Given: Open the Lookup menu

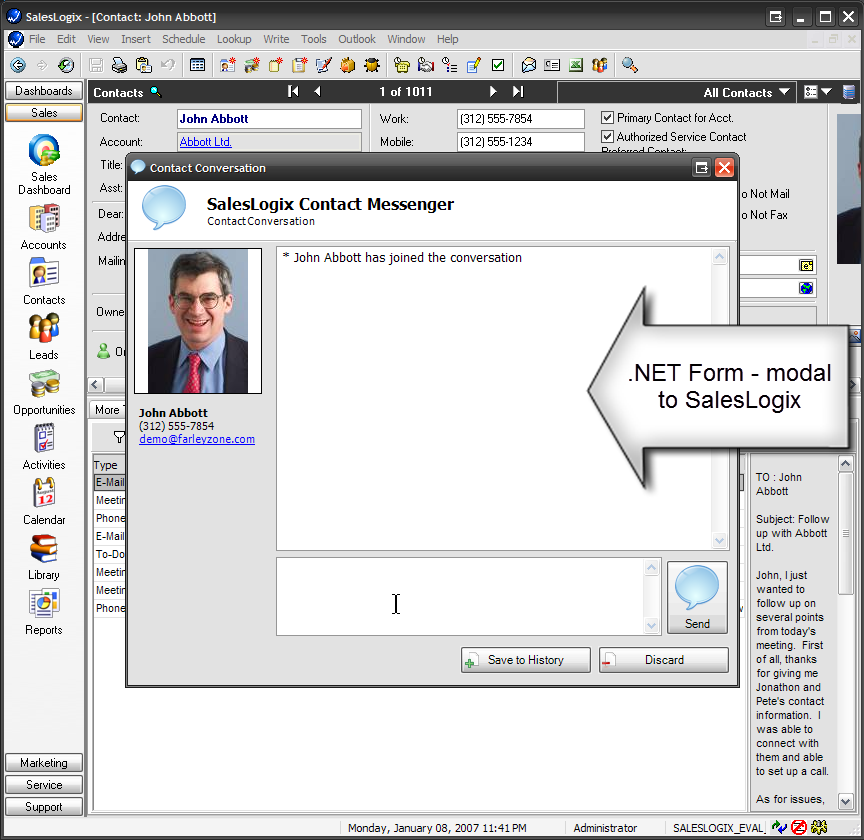Looking at the screenshot, I should click(x=234, y=39).
